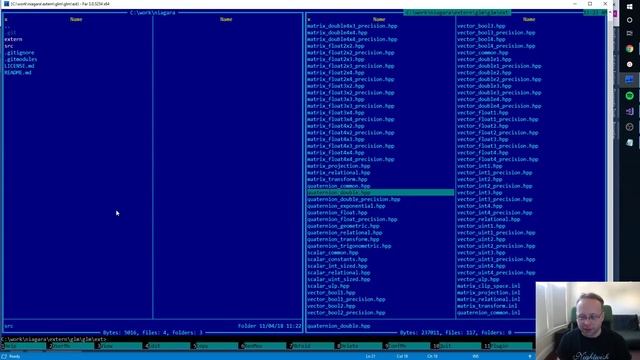Select scalar_uint_sized.hpp file

pos(339,279)
